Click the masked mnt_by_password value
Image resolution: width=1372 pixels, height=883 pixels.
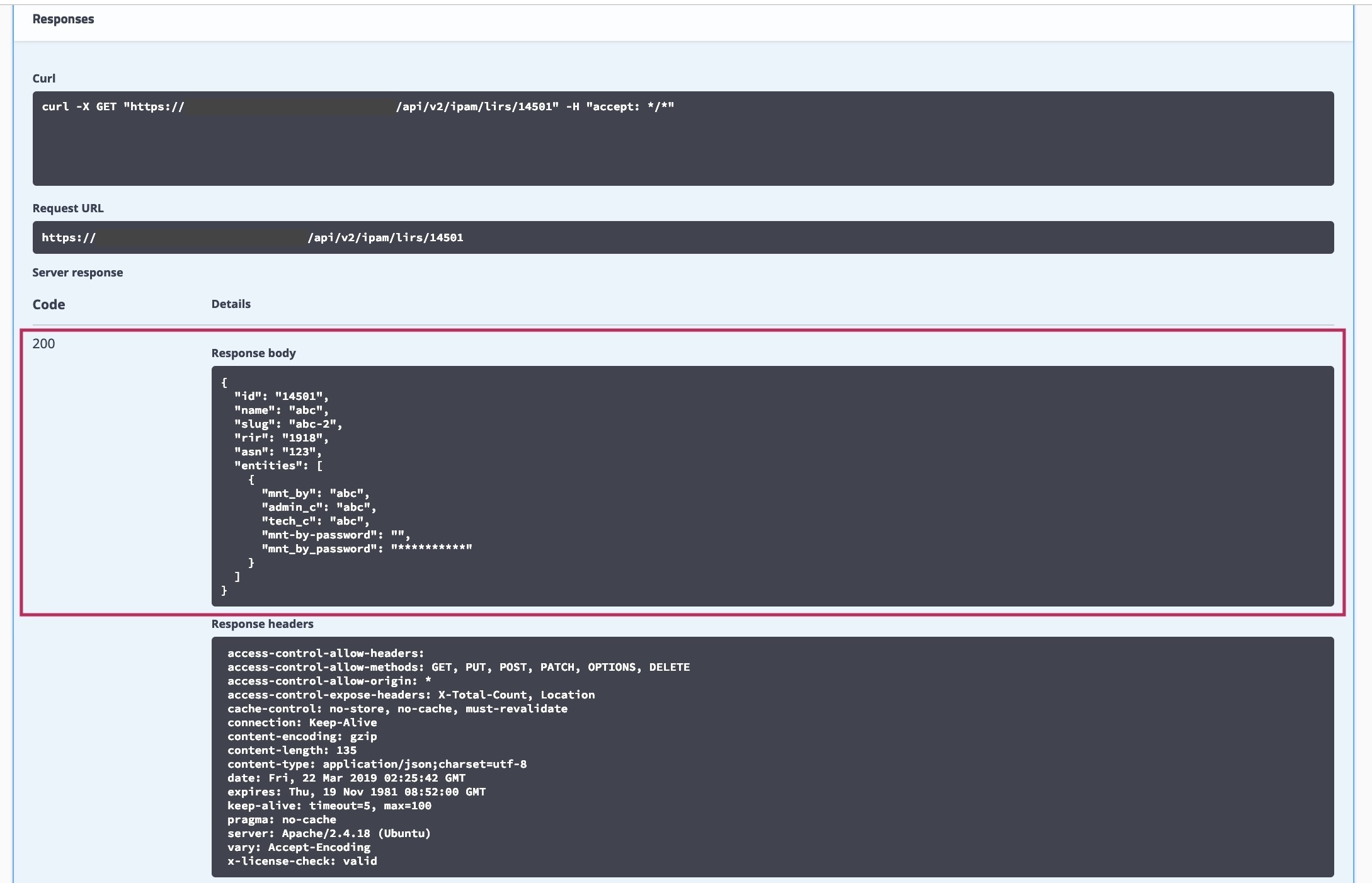(431, 549)
